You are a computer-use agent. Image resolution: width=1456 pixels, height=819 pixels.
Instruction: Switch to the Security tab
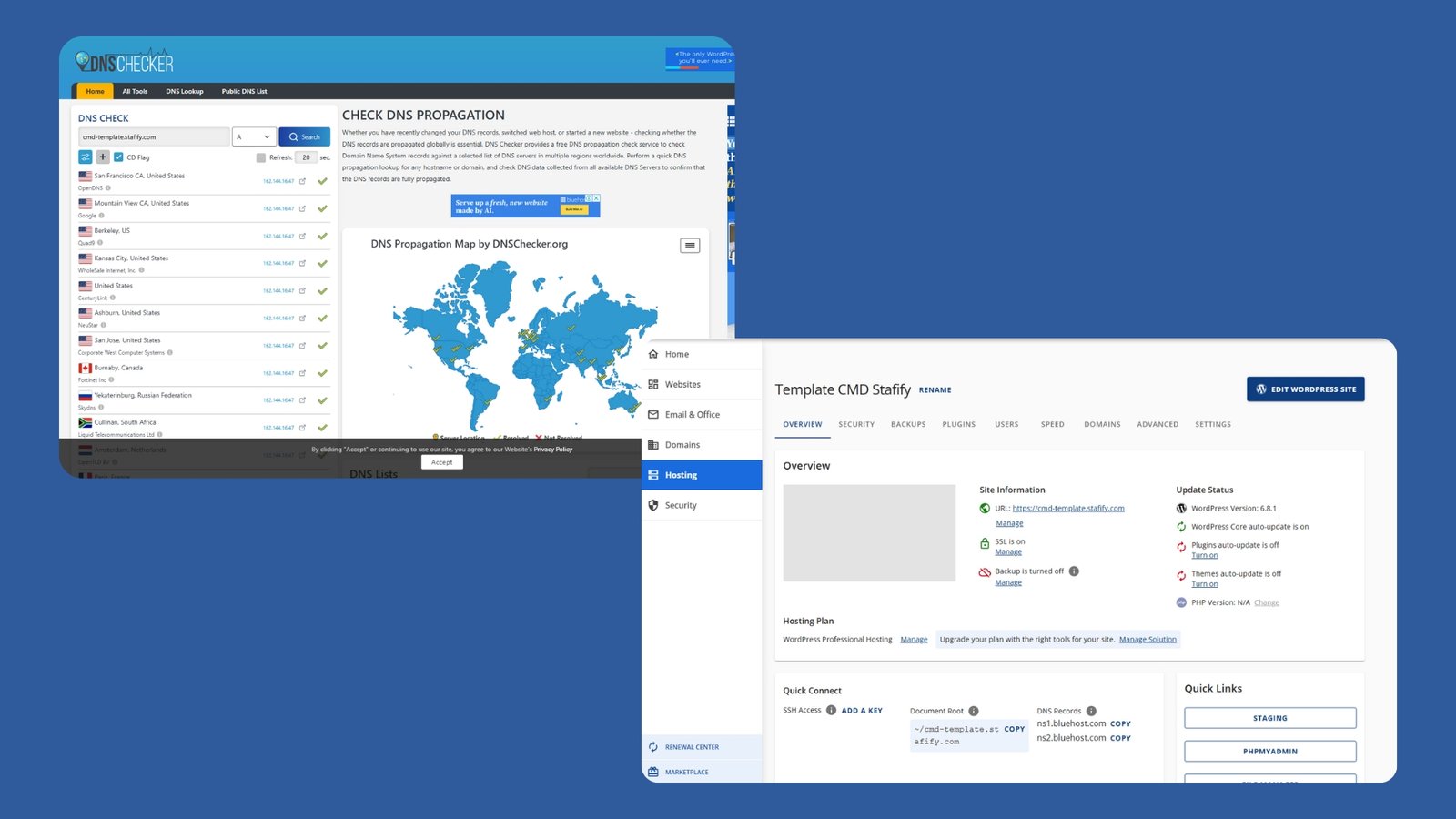855,425
